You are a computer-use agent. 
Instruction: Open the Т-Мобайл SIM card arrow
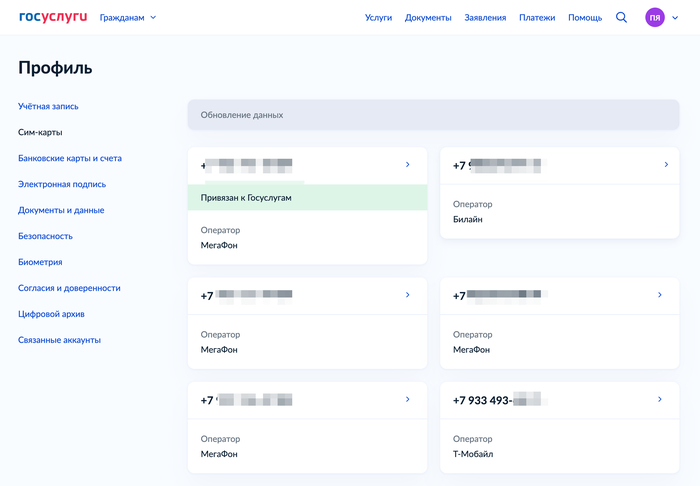660,400
